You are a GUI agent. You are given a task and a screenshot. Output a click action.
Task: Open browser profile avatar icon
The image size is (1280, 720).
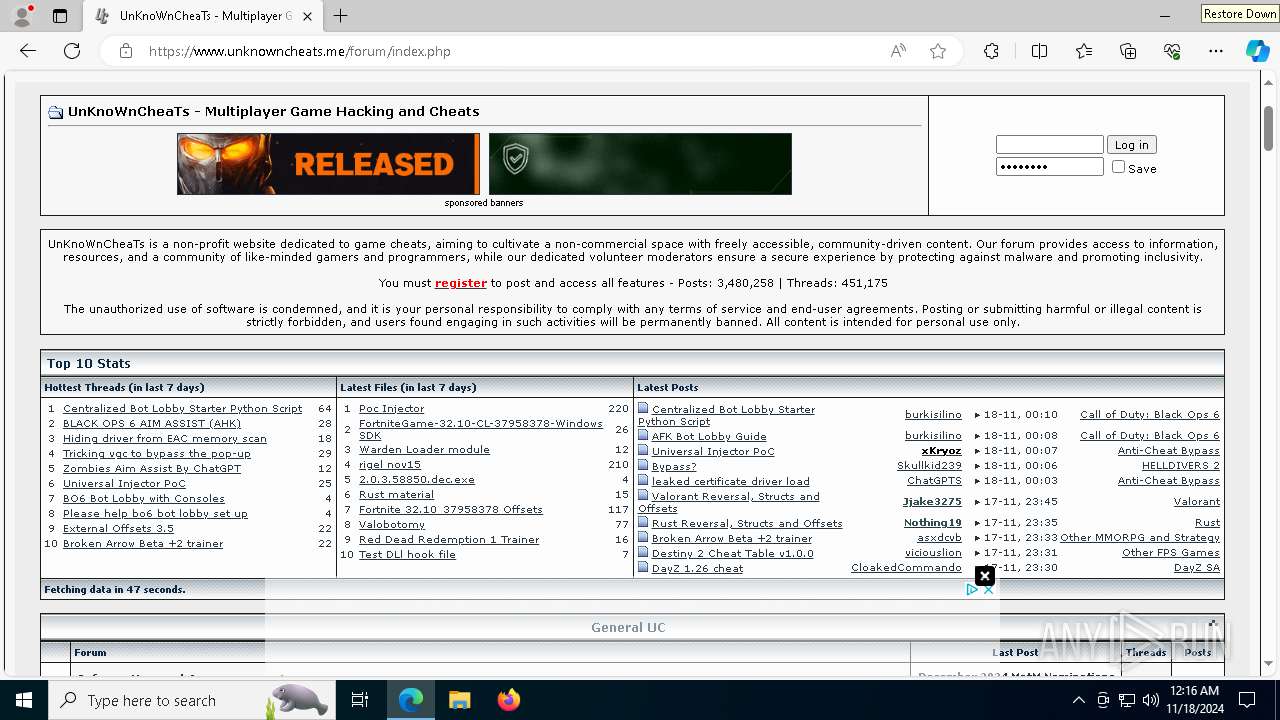22,16
